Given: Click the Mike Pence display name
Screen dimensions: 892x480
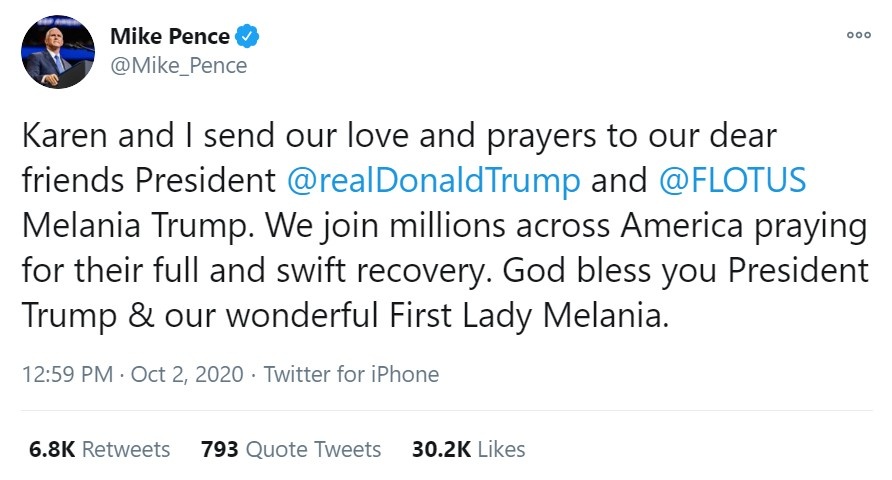Looking at the screenshot, I should pyautogui.click(x=169, y=38).
